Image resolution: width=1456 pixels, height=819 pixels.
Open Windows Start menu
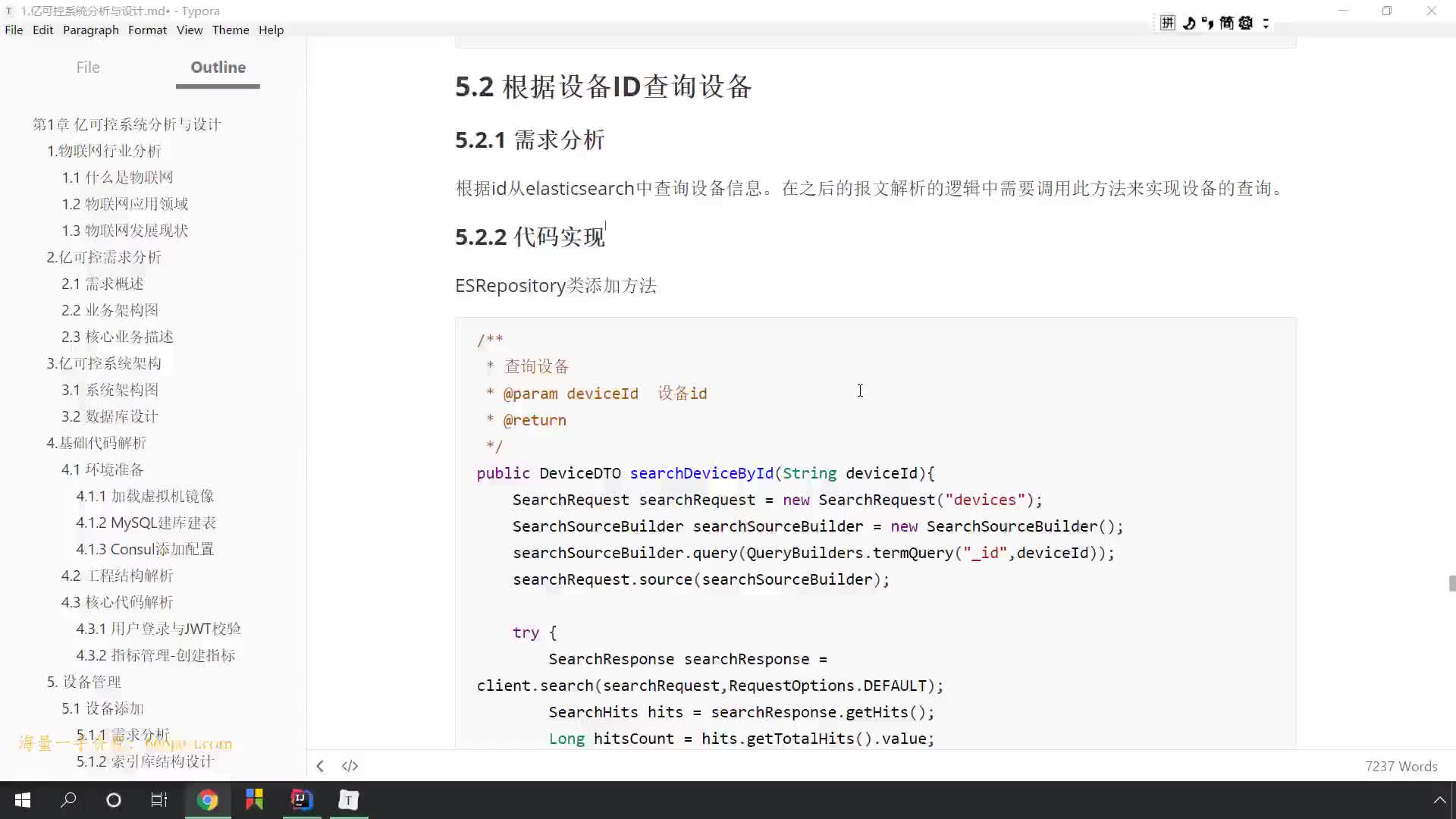click(23, 800)
